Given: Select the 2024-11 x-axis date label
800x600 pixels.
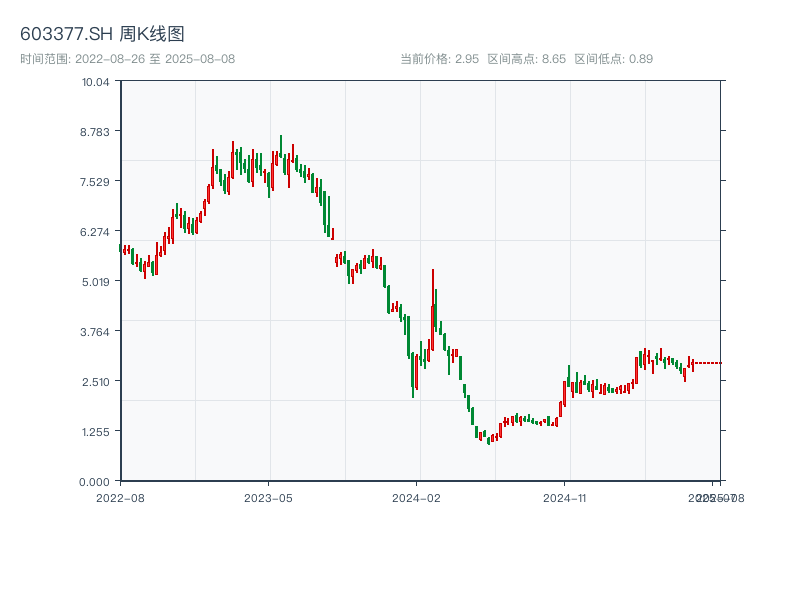Looking at the screenshot, I should (566, 497).
